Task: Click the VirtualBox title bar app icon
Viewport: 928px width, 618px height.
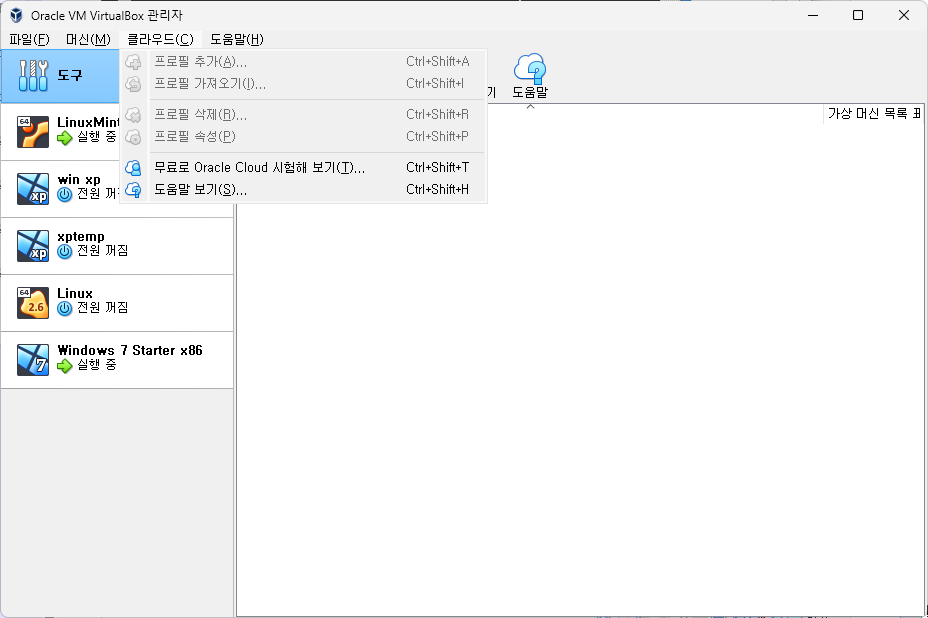Action: pos(16,15)
